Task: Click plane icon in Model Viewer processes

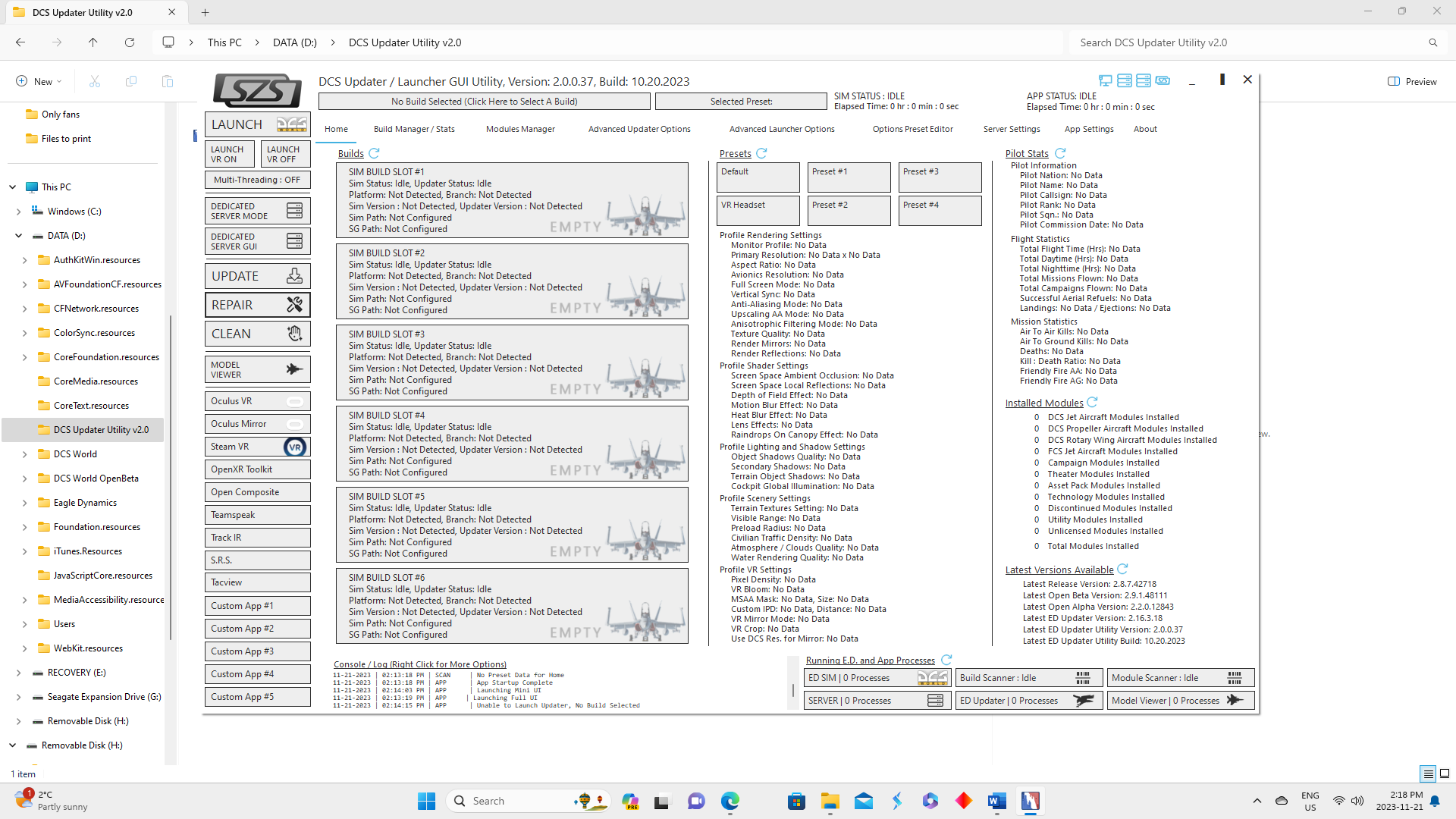Action: pos(1235,701)
